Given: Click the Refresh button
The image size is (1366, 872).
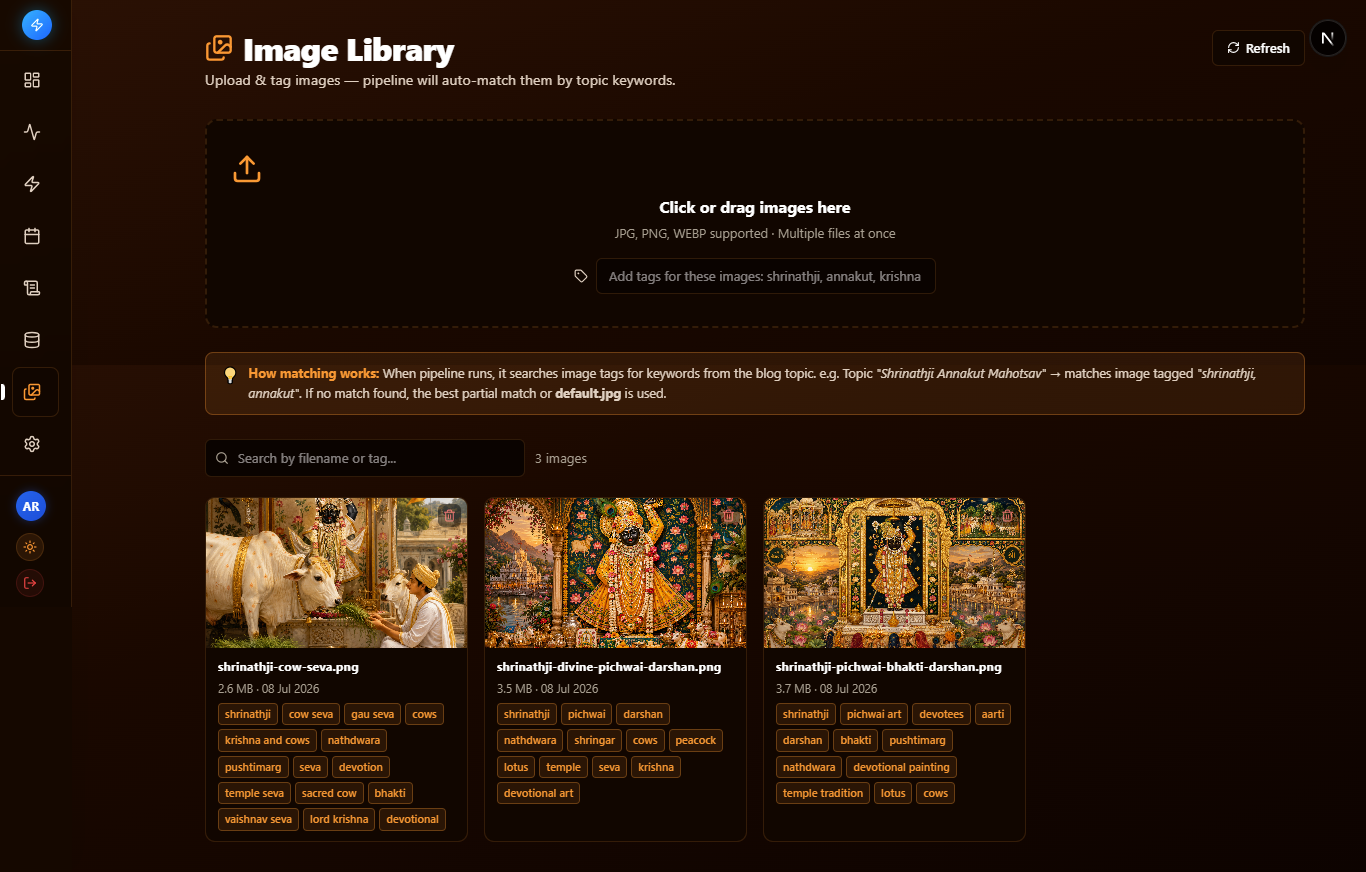Looking at the screenshot, I should [1258, 48].
